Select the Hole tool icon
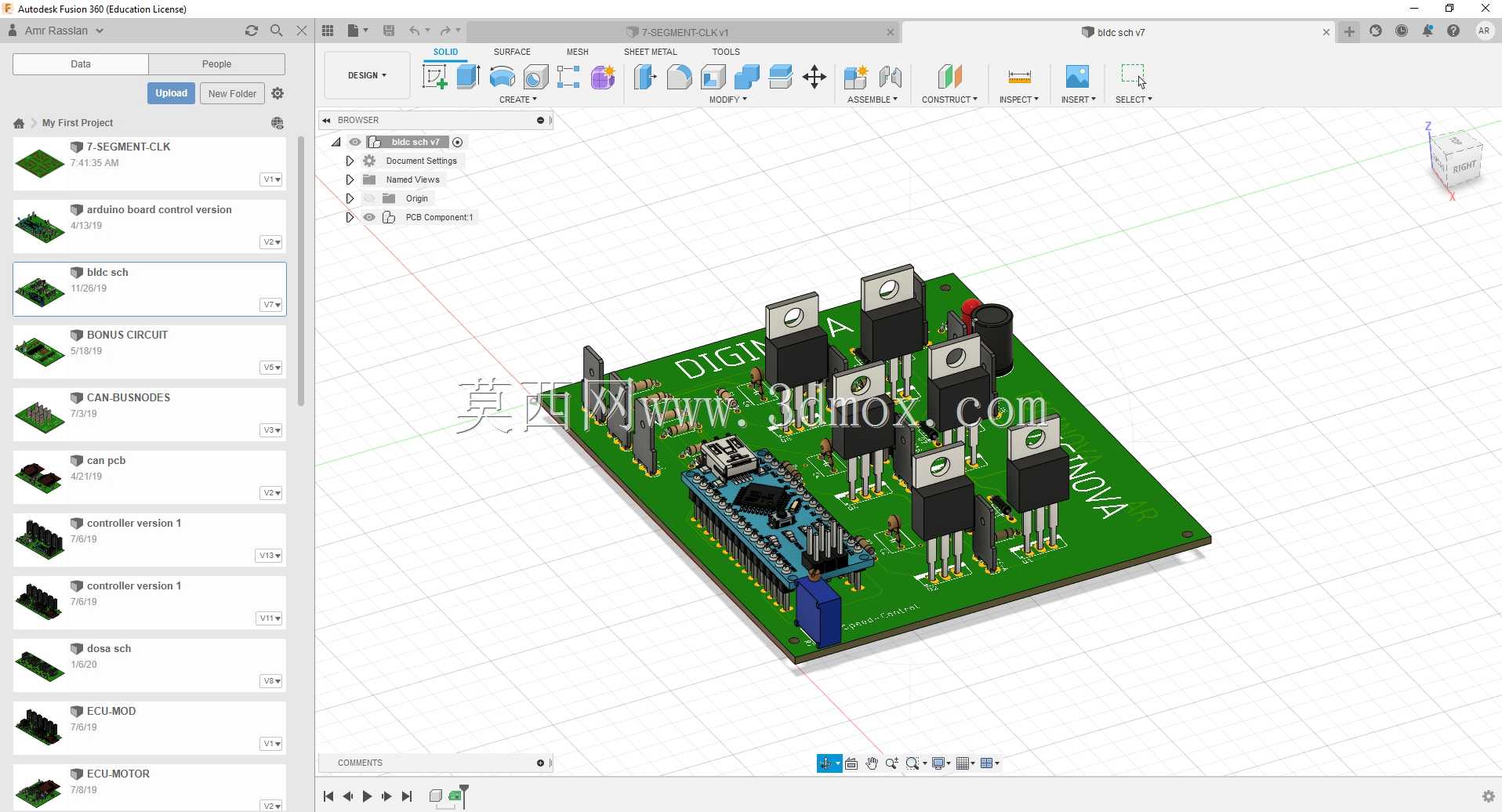This screenshot has width=1502, height=812. click(535, 77)
